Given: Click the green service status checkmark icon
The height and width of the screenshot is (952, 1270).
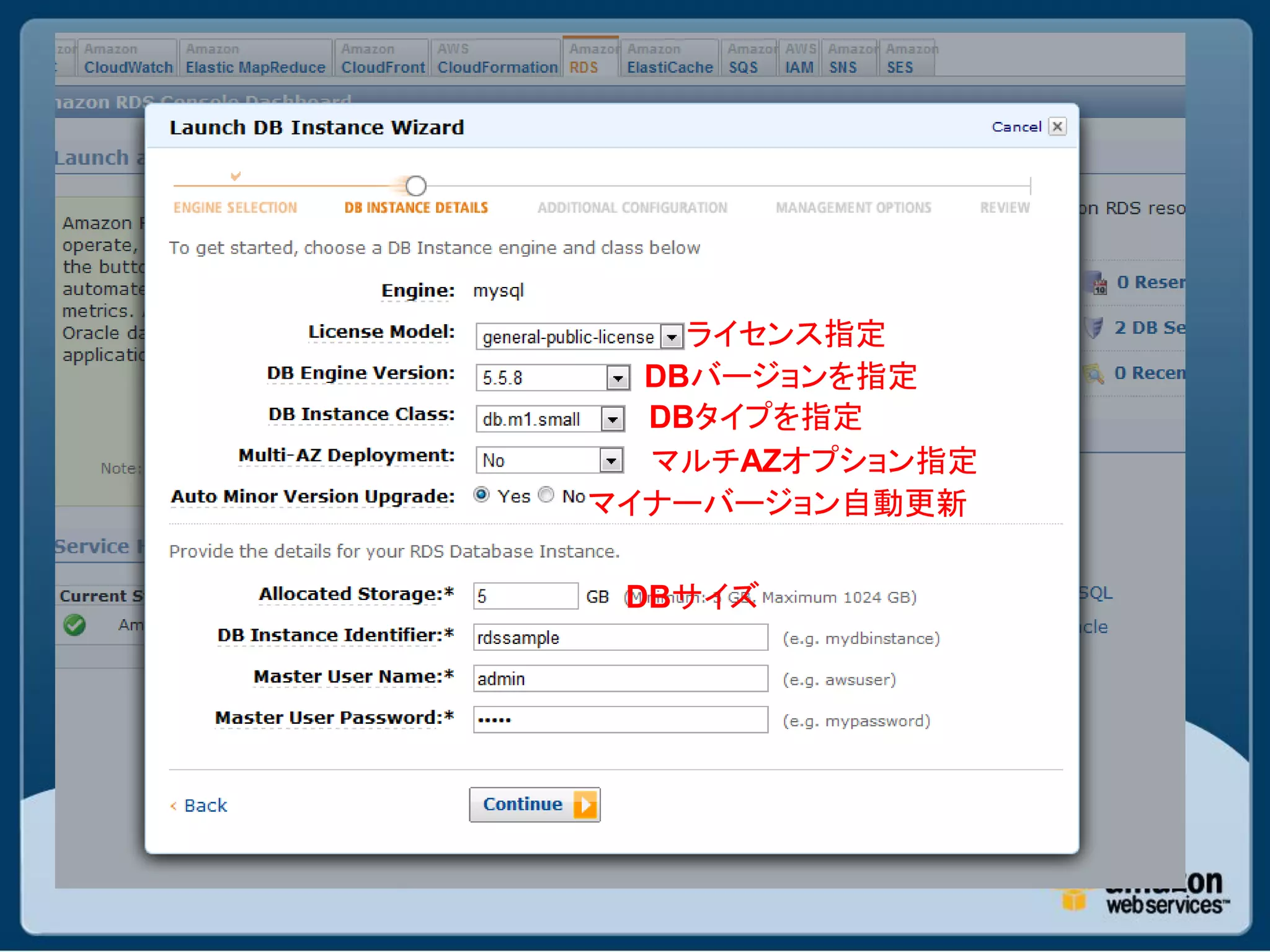Looking at the screenshot, I should [74, 625].
